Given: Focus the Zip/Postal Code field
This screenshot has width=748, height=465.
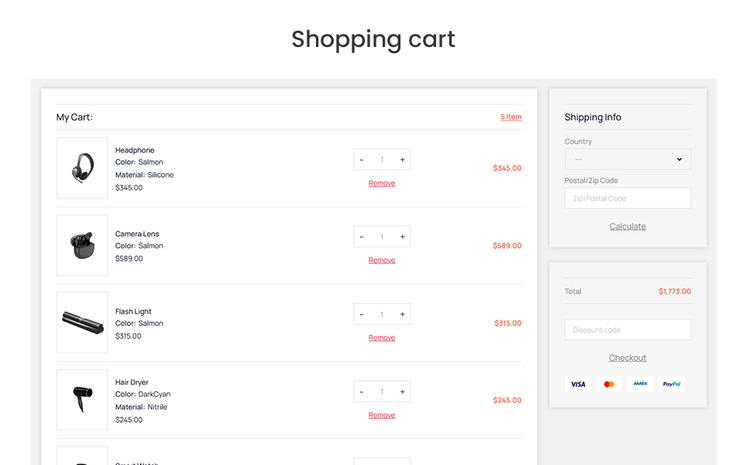Looking at the screenshot, I should pos(628,198).
